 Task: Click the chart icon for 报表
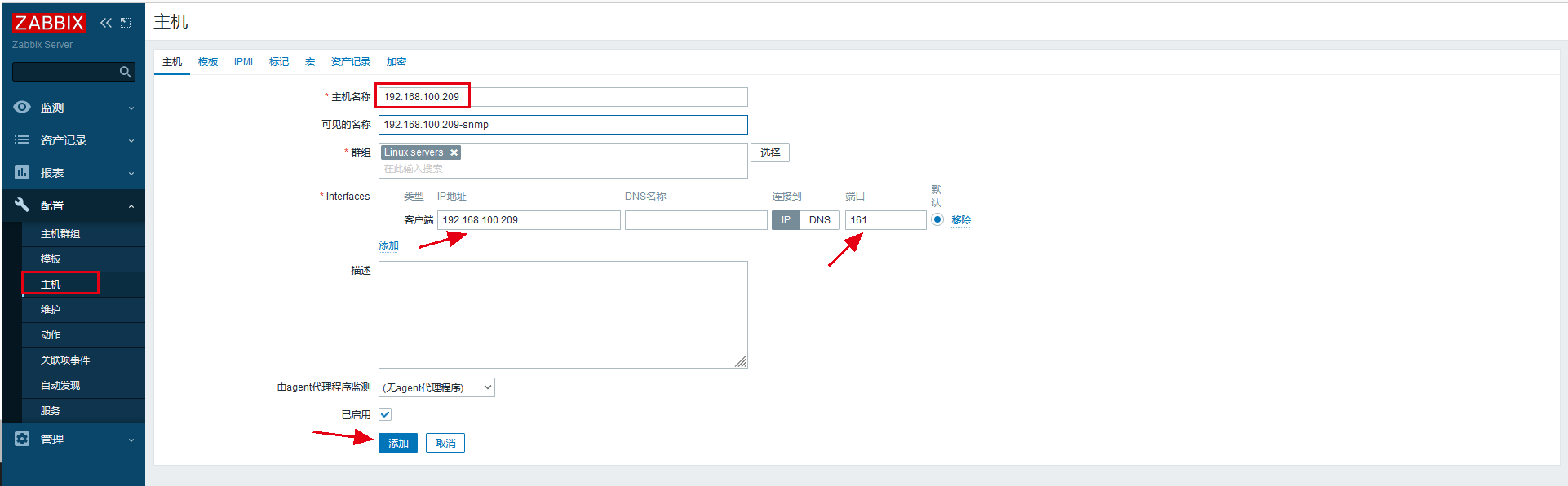pyautogui.click(x=22, y=173)
